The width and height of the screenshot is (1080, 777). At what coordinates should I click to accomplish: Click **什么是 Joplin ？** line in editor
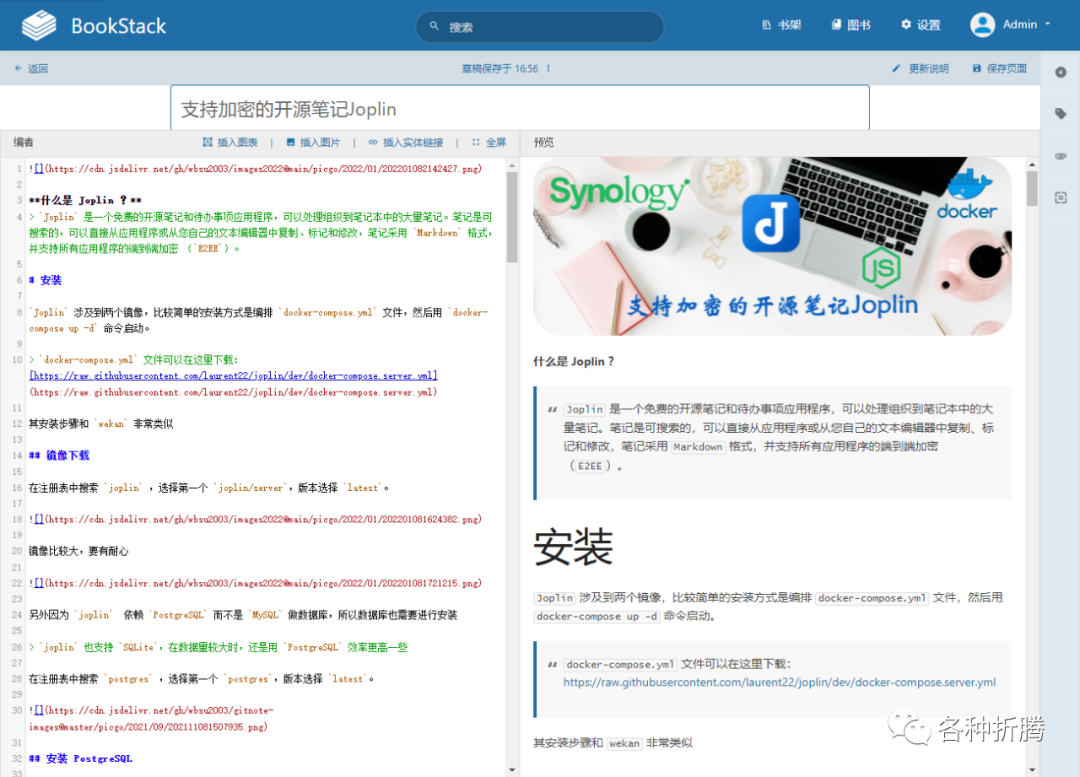85,200
